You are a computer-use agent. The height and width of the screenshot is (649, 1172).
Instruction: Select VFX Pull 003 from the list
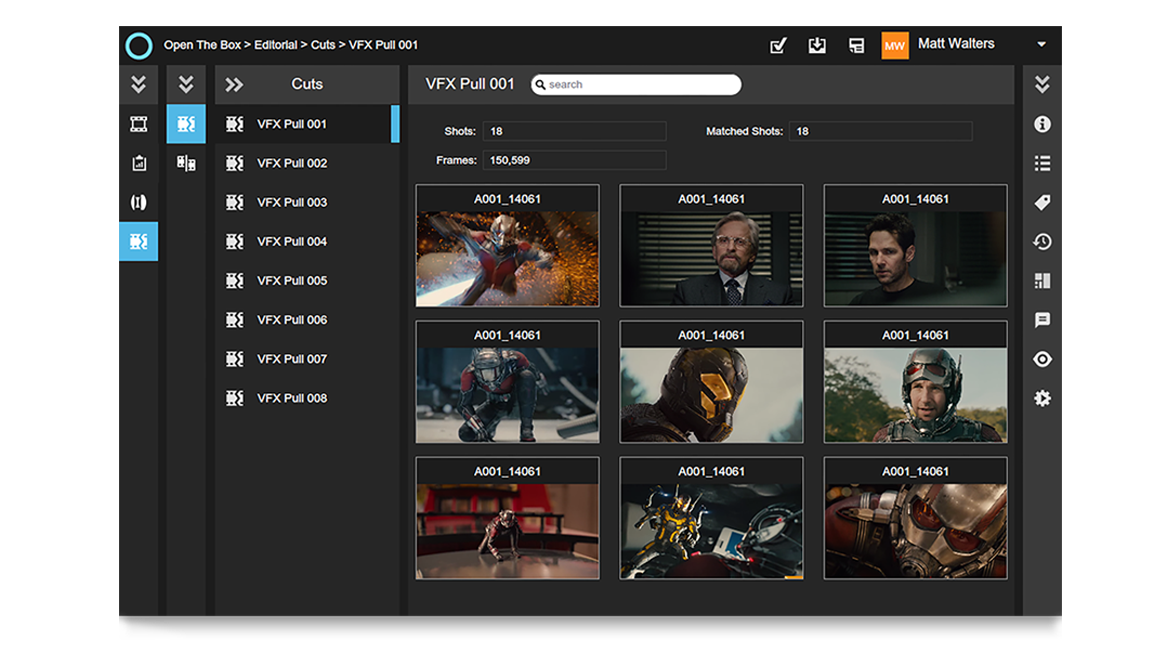(x=307, y=202)
